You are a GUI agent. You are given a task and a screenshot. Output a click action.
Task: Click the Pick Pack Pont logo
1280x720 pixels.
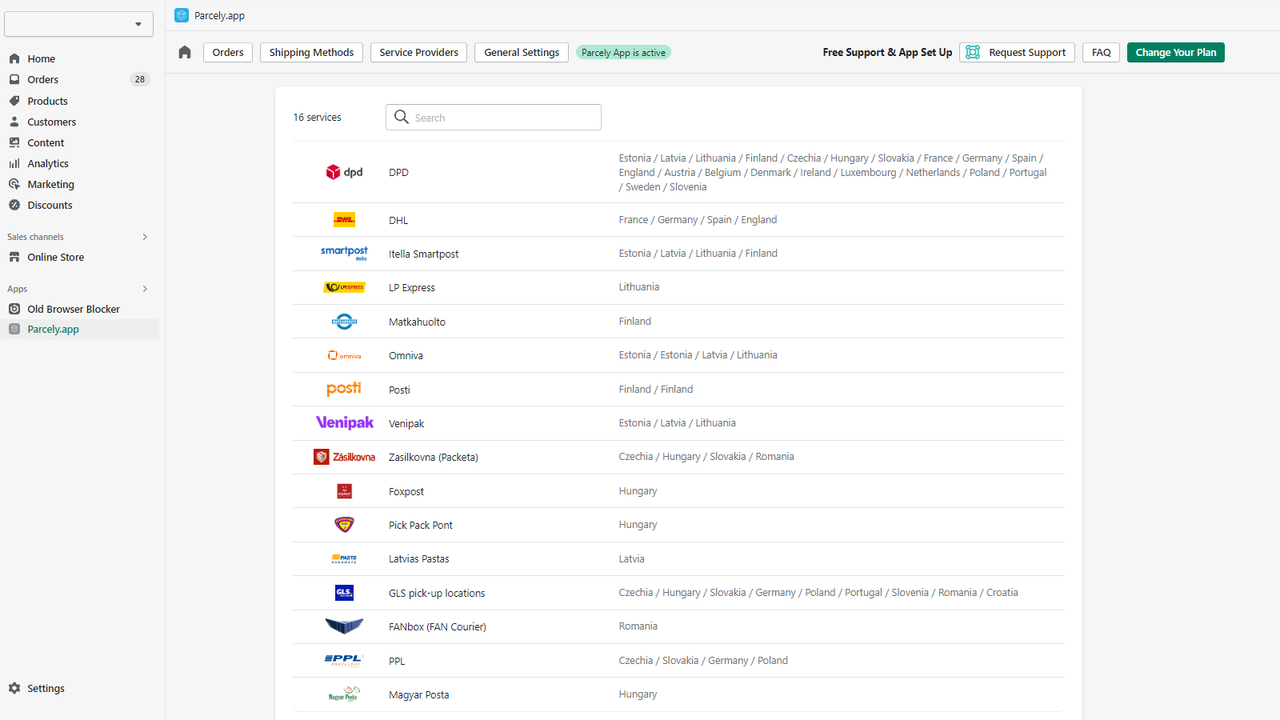tap(344, 525)
